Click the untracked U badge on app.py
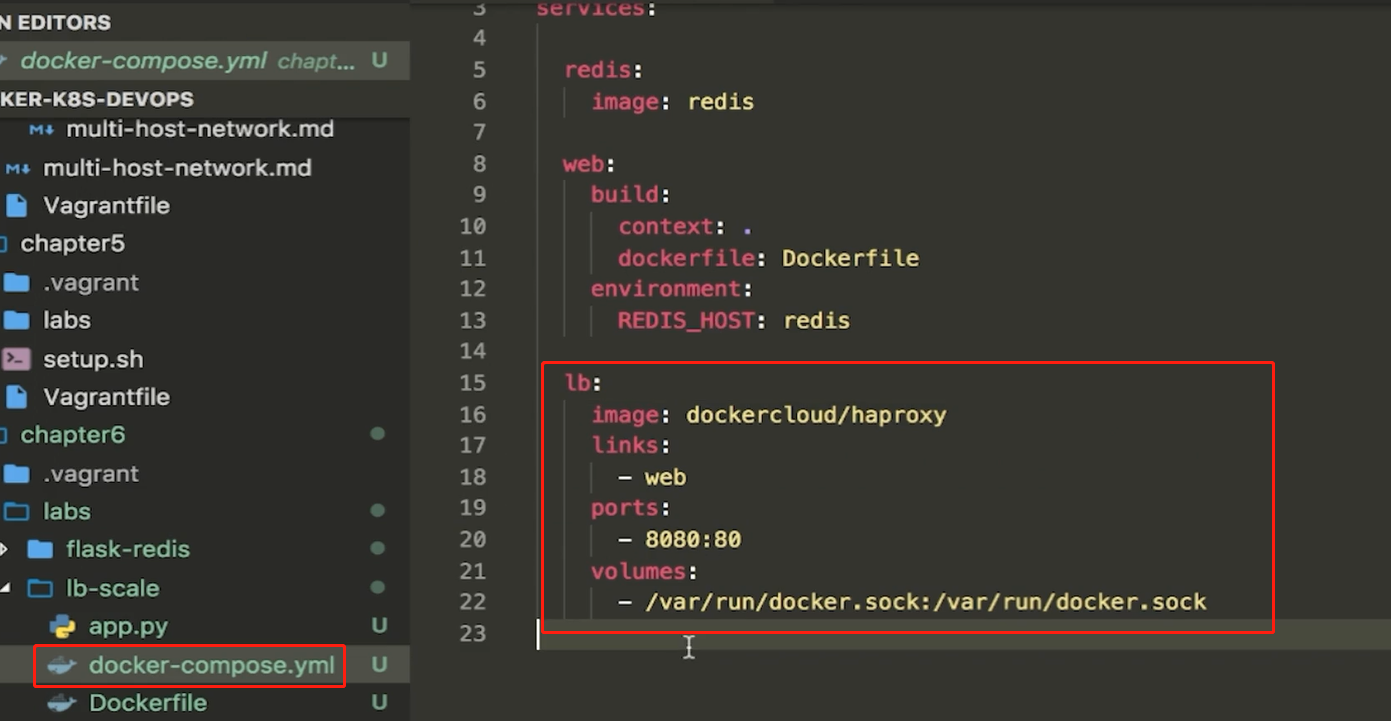This screenshot has height=721, width=1391. (x=379, y=627)
